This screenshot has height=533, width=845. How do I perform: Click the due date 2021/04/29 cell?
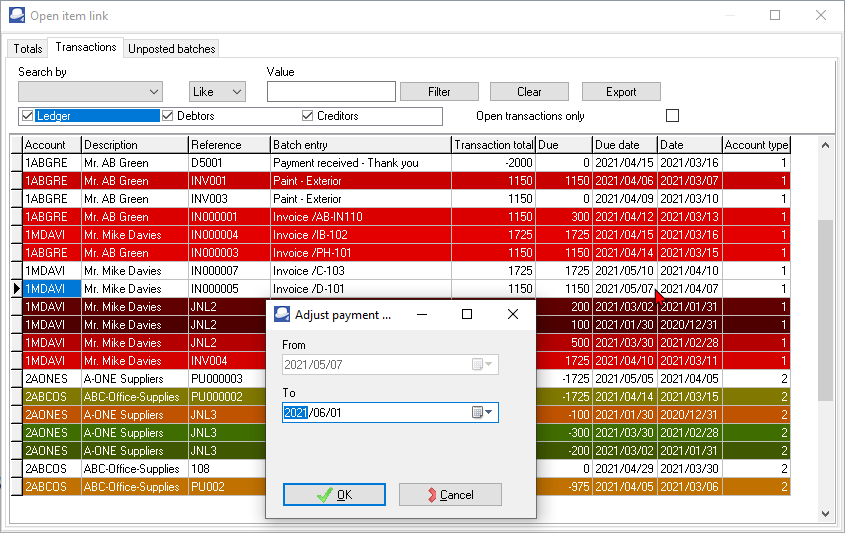pos(625,469)
